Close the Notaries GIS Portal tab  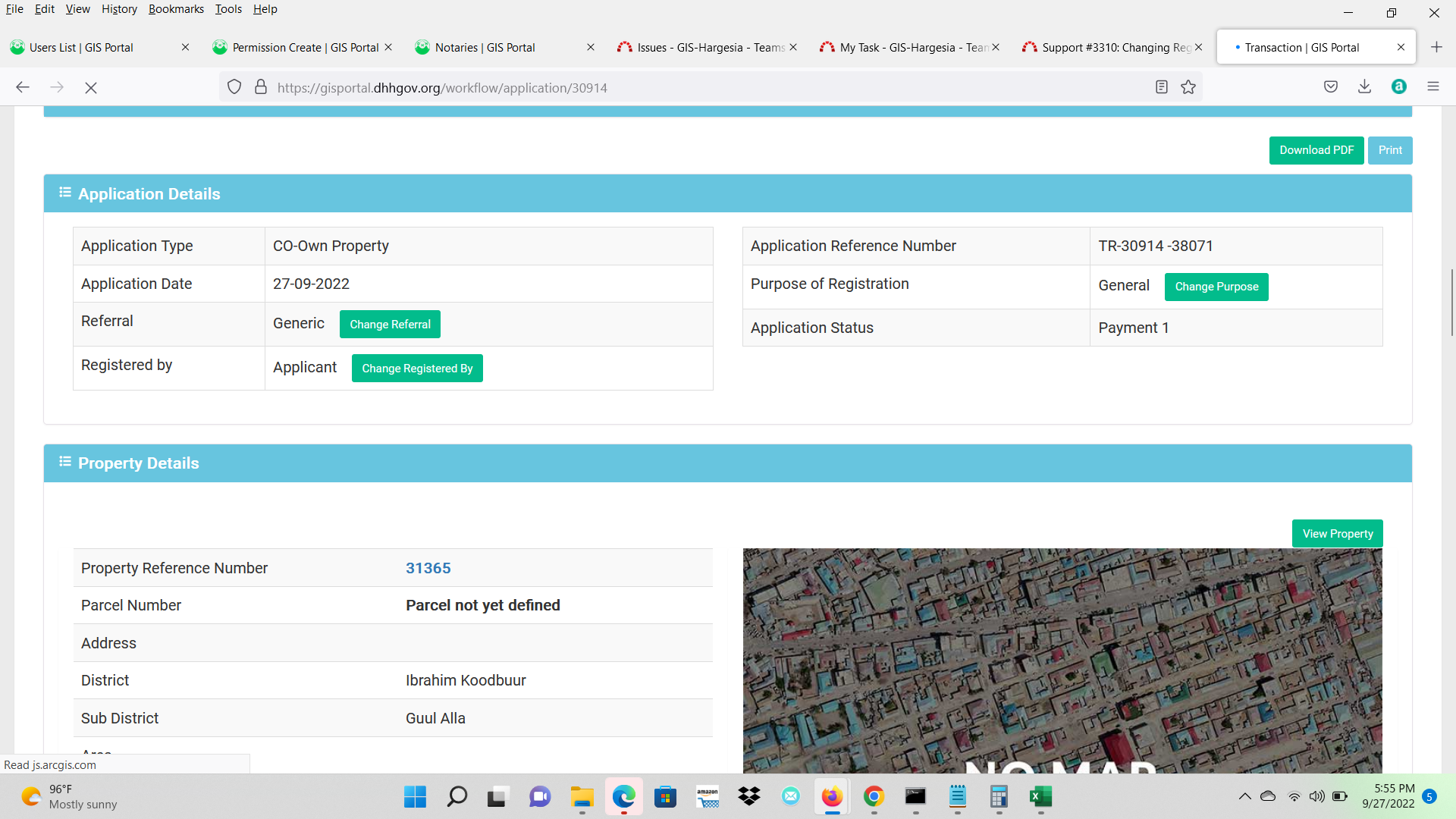(x=591, y=47)
